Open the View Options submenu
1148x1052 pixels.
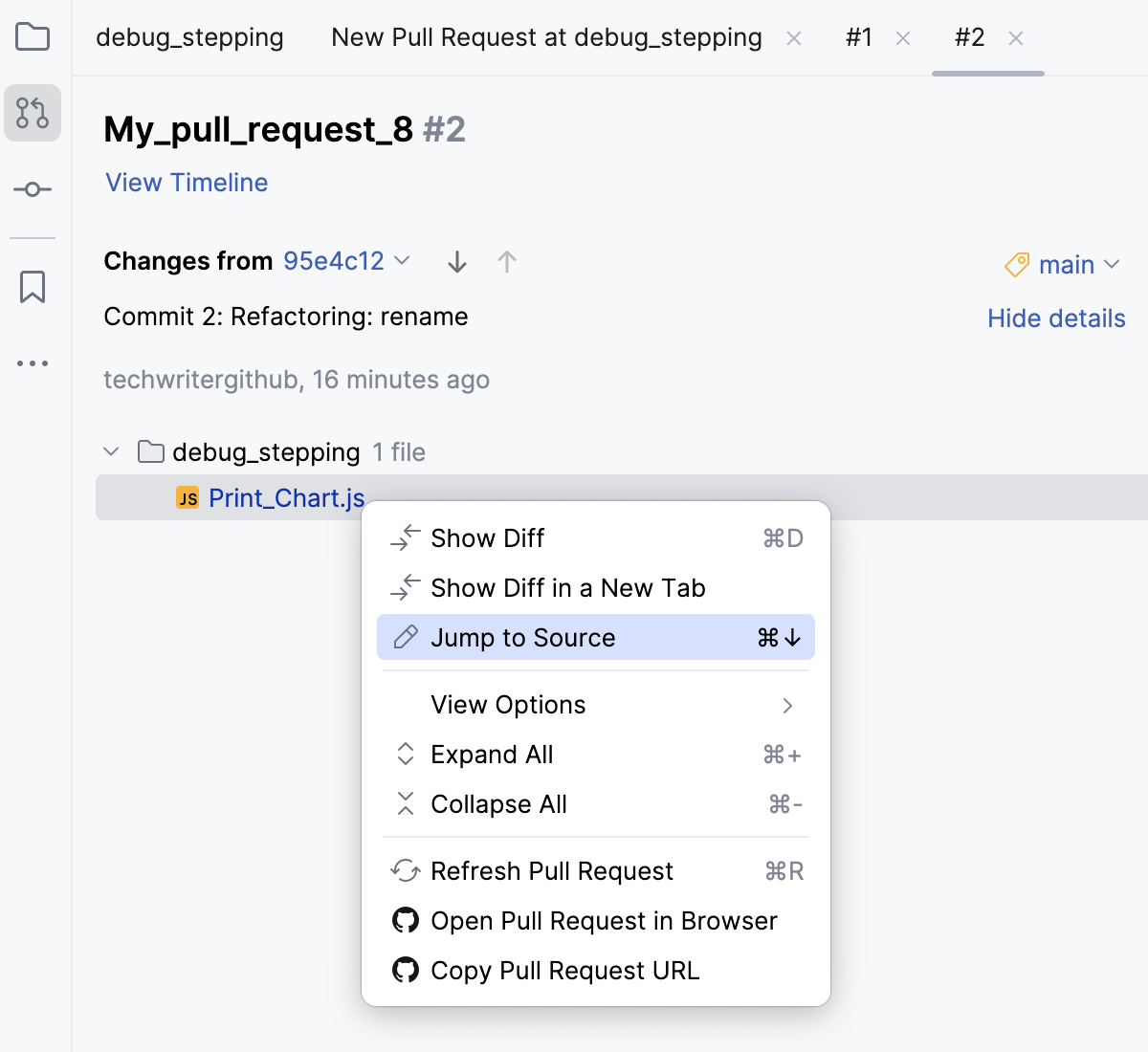click(507, 705)
